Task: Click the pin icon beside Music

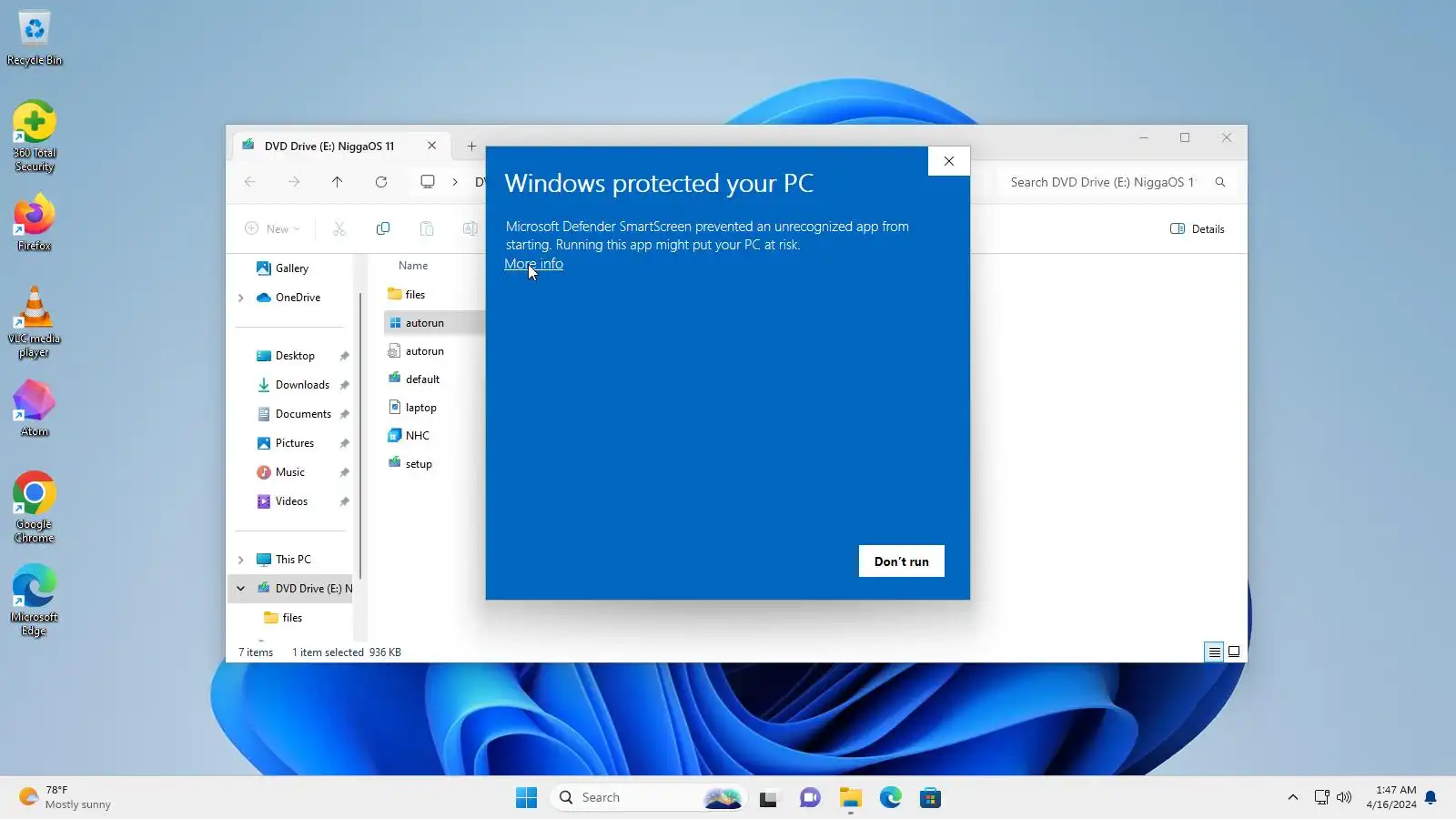Action: coord(344,472)
